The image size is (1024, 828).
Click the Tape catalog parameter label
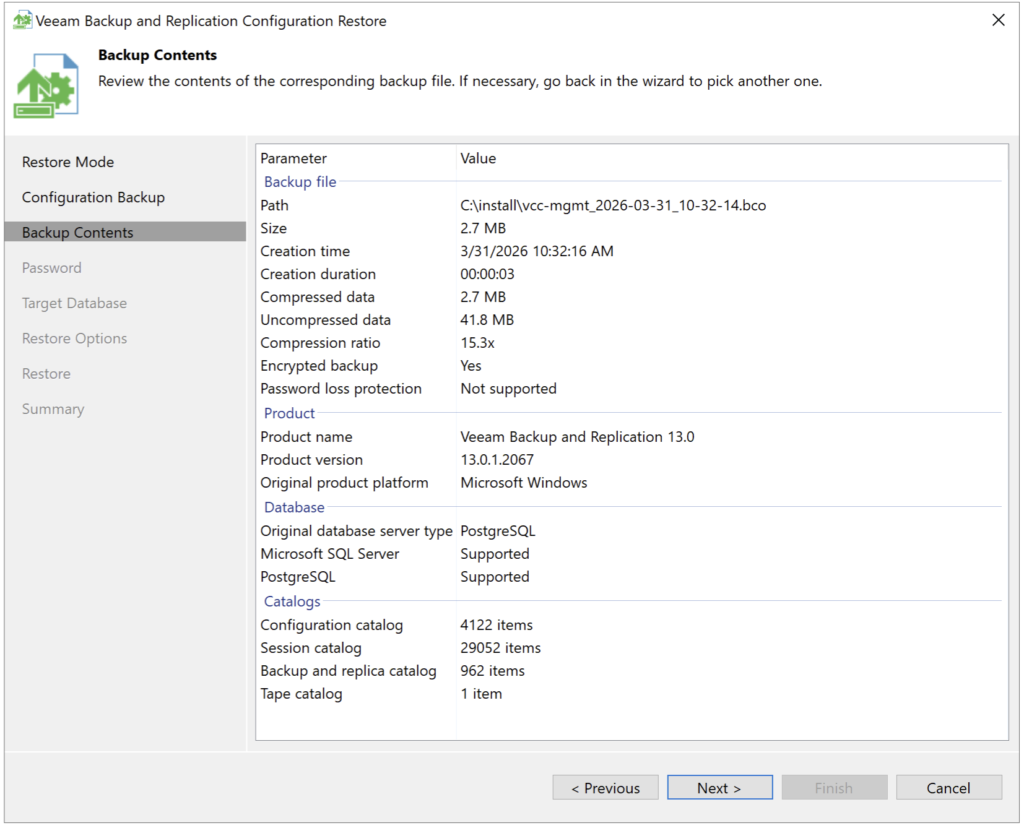coord(301,694)
